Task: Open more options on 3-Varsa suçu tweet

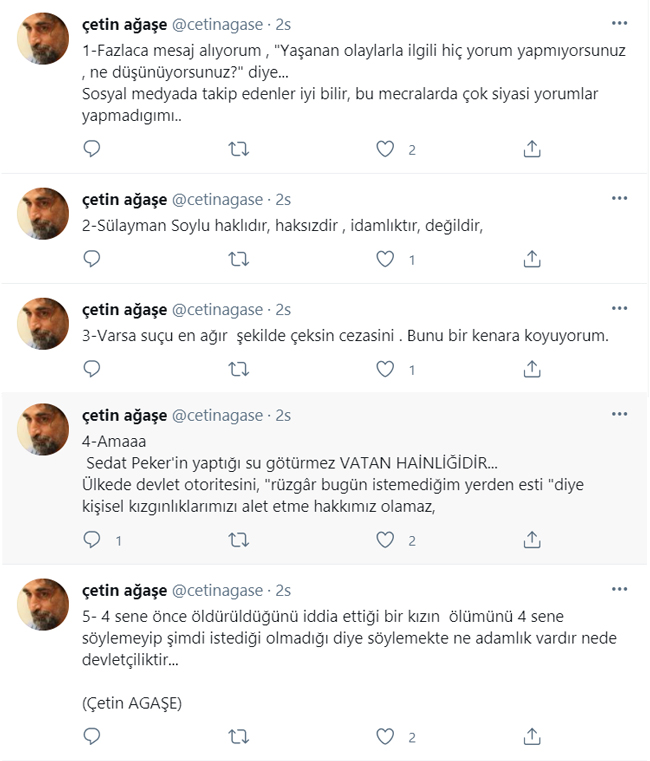Action: 619,308
